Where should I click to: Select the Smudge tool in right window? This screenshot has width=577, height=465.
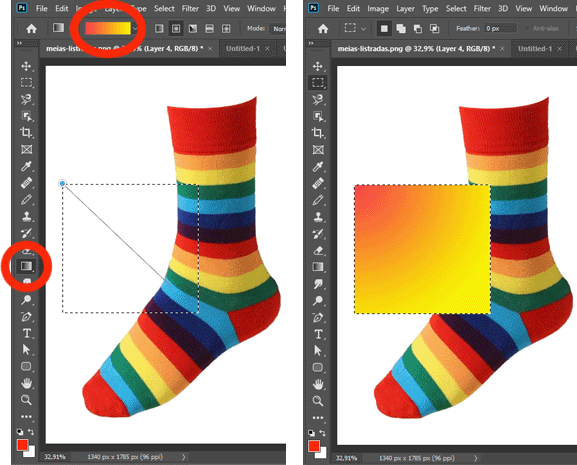(318, 284)
